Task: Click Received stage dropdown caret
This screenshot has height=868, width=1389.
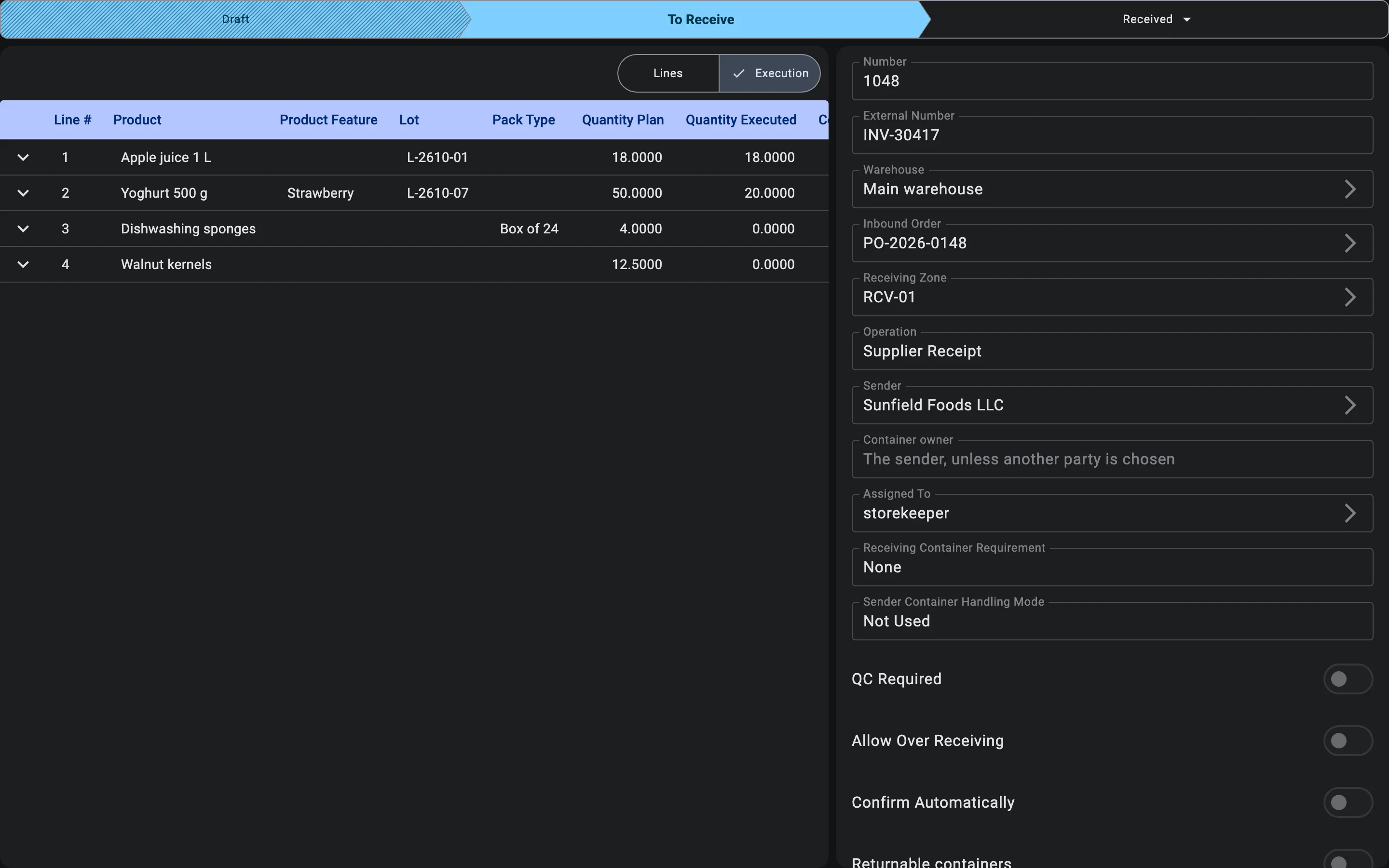Action: pyautogui.click(x=1187, y=19)
